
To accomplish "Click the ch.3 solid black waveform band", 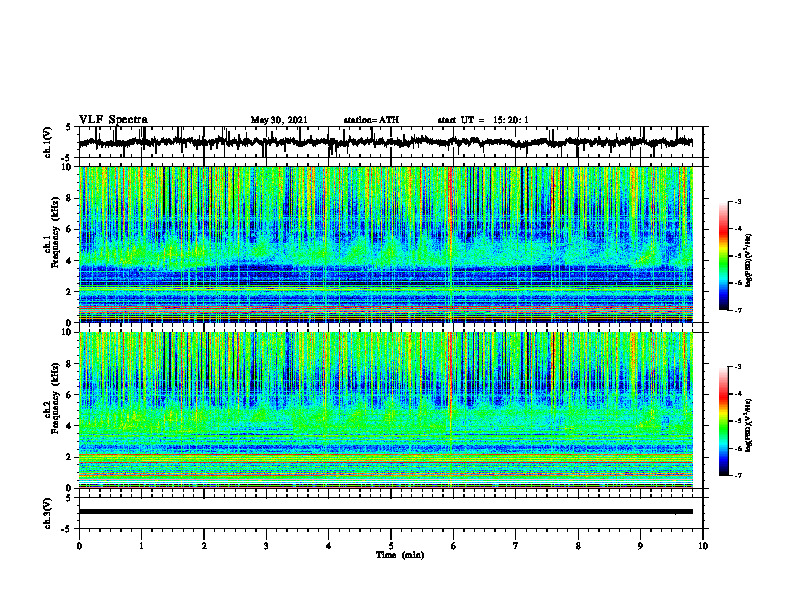I will pyautogui.click(x=386, y=512).
